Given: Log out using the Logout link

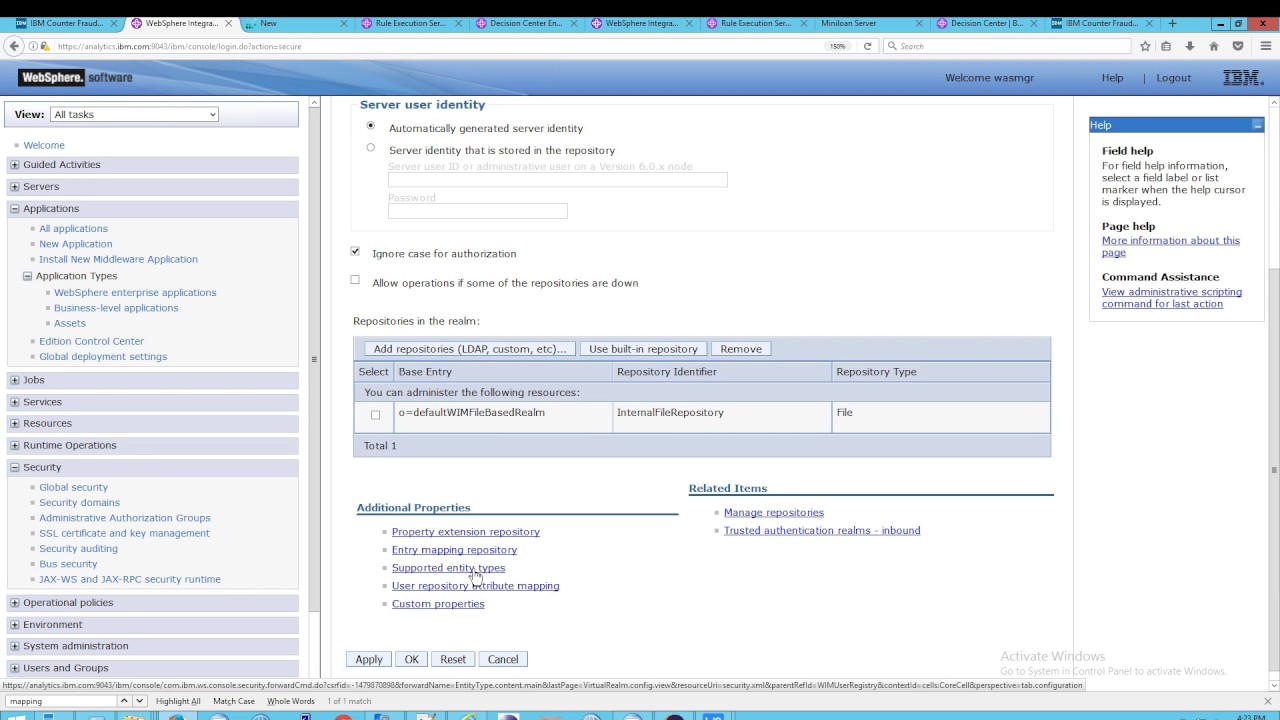Looking at the screenshot, I should tap(1174, 78).
